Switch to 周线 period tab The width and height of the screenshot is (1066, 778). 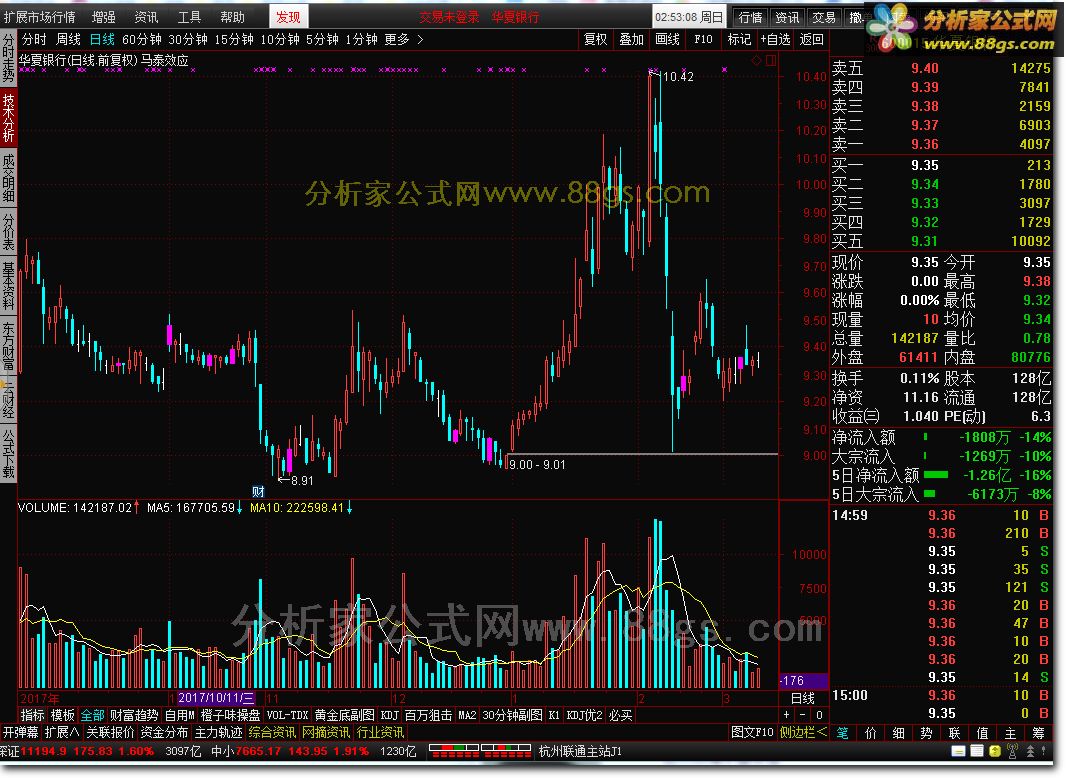[68, 39]
